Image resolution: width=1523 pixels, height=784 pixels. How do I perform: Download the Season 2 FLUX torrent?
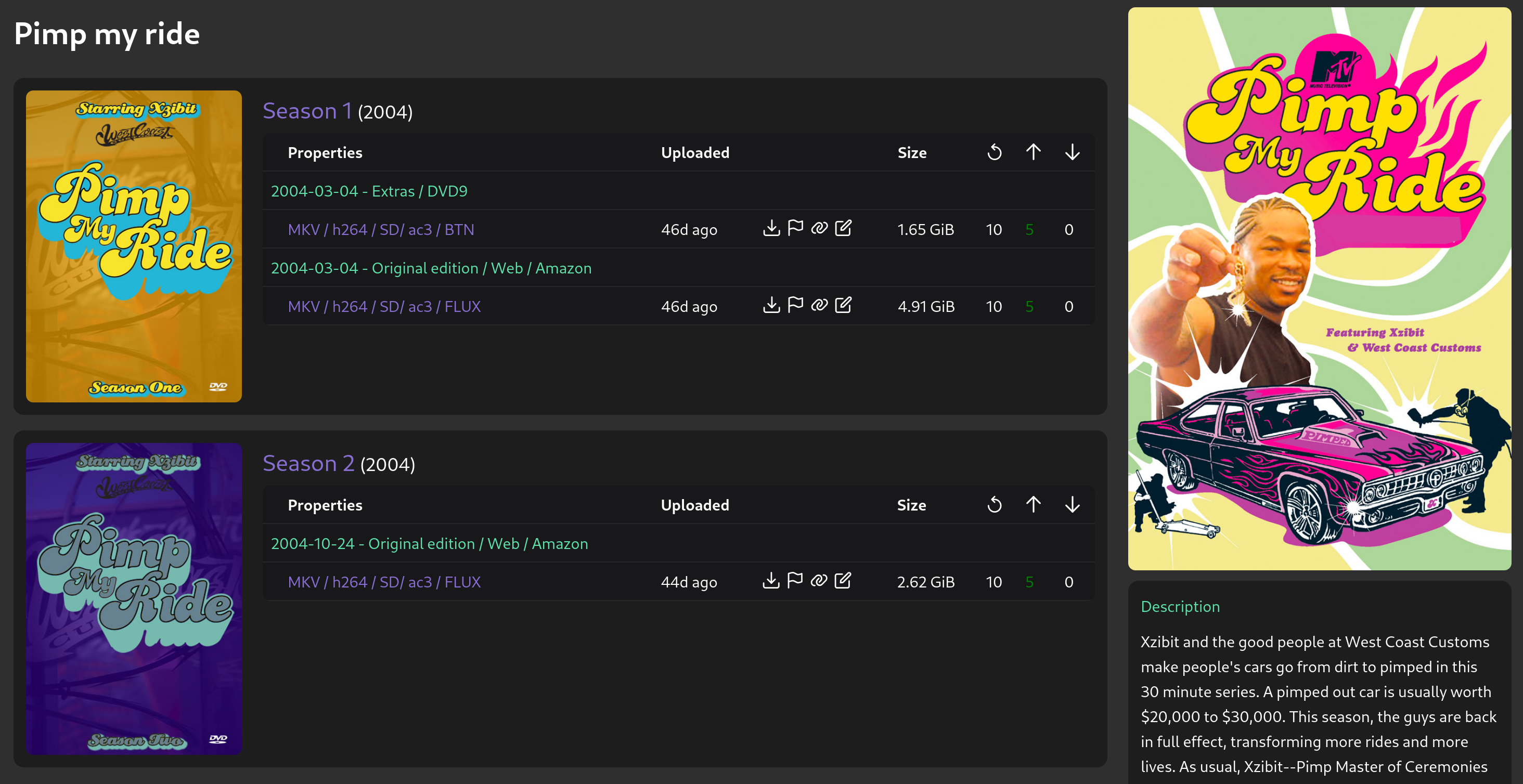click(x=770, y=580)
